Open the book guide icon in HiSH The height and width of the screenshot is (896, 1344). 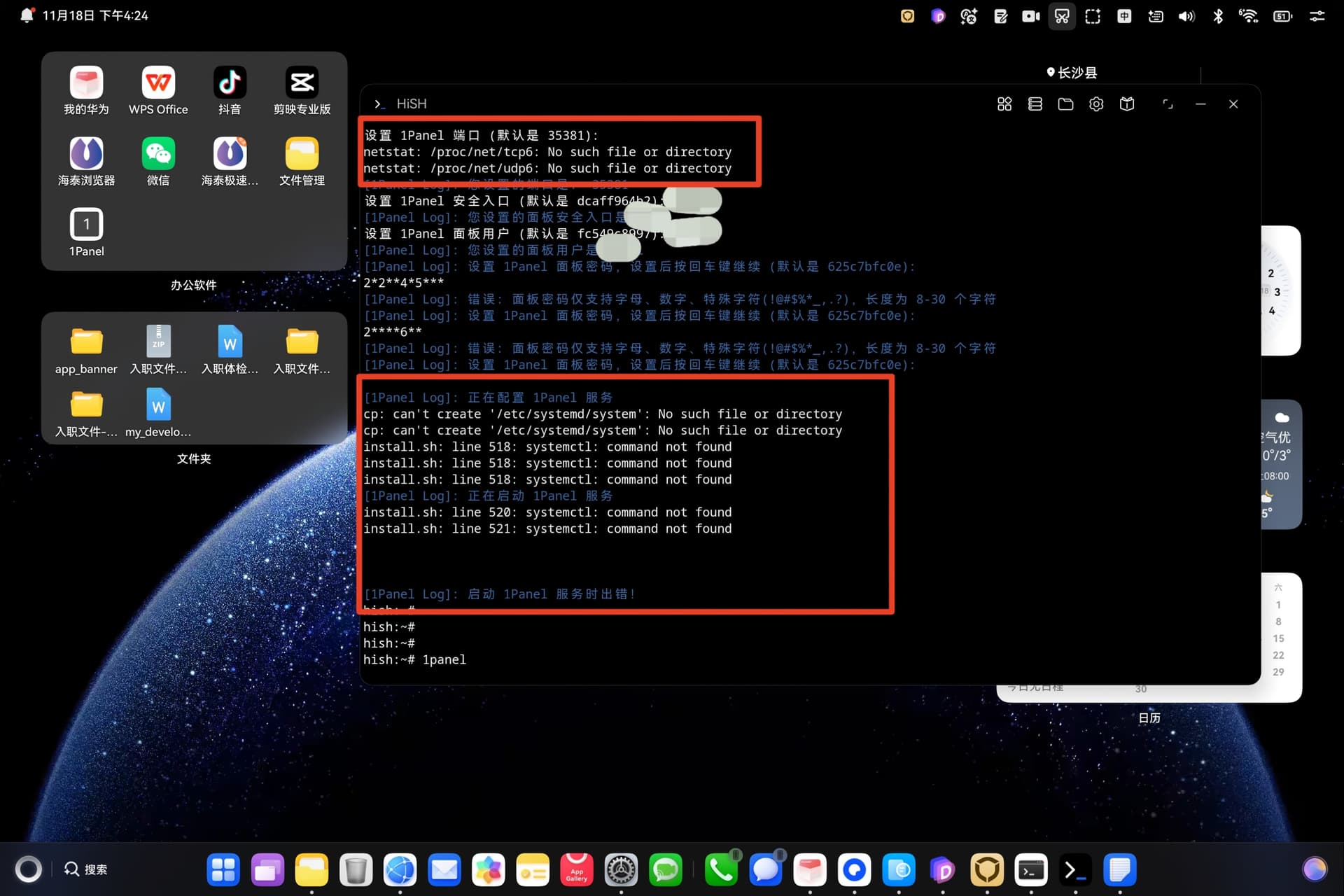[1127, 104]
